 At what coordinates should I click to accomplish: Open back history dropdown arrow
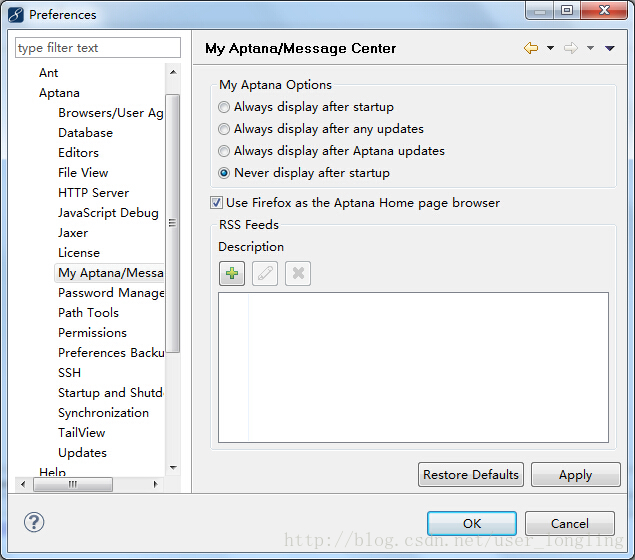550,48
